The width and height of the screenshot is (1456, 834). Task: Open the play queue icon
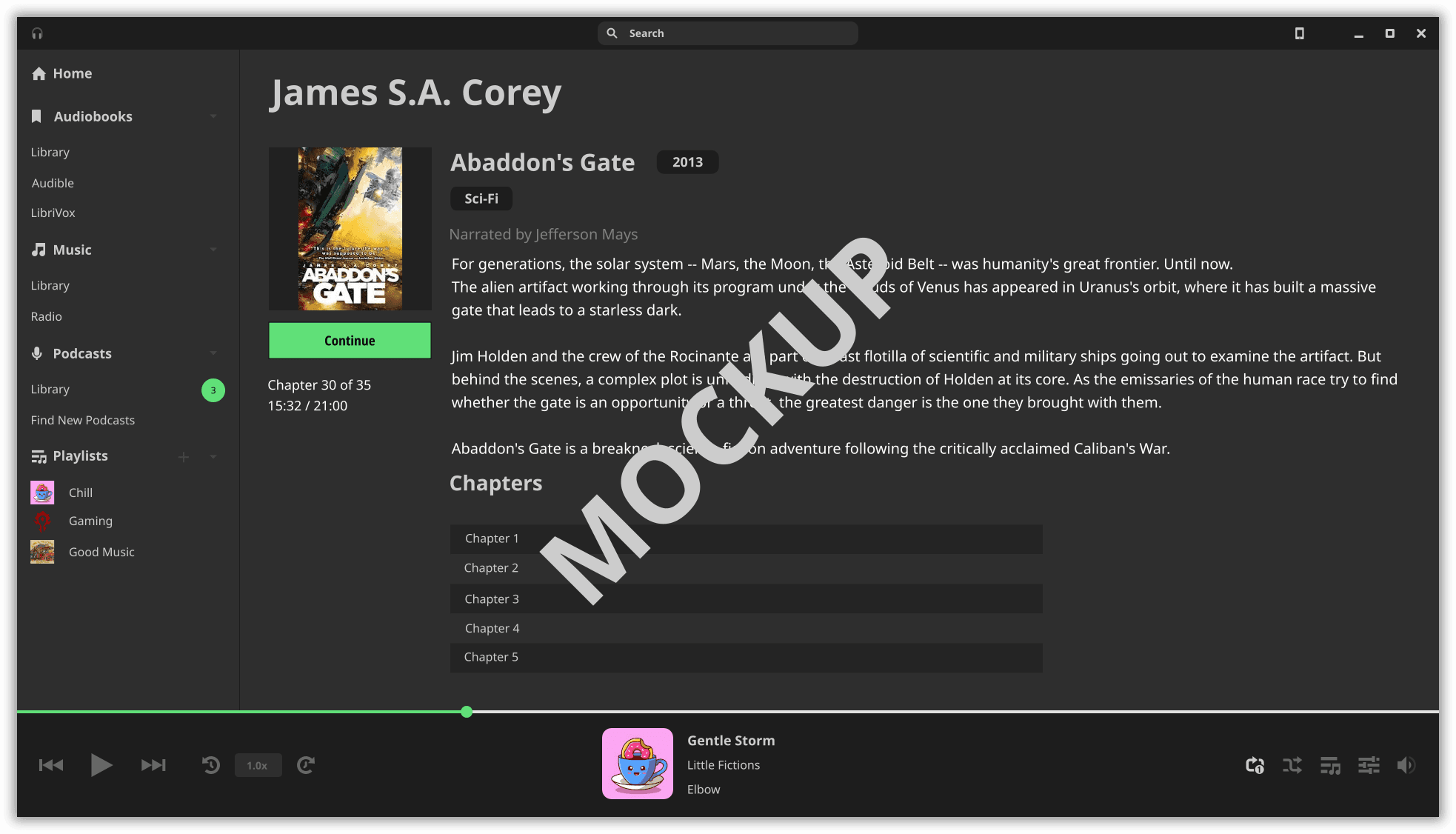[x=1330, y=765]
